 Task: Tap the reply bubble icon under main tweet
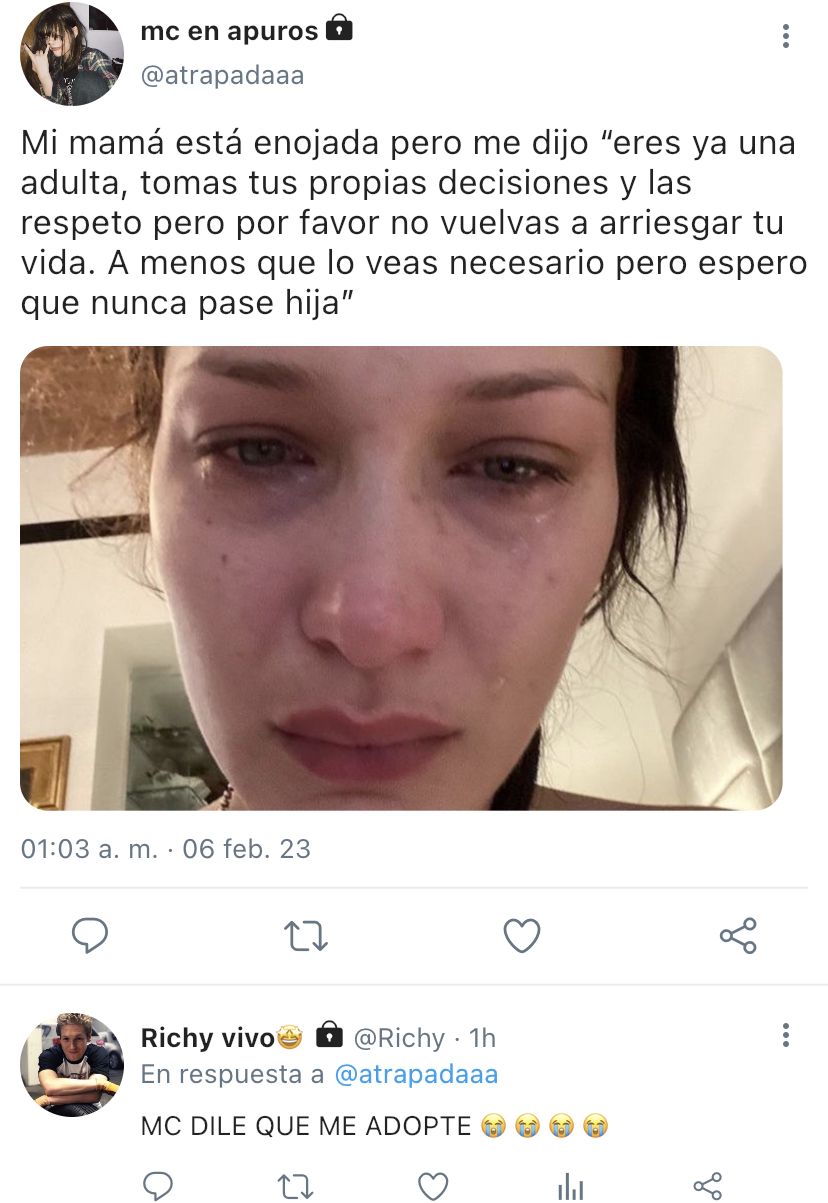(x=90, y=936)
